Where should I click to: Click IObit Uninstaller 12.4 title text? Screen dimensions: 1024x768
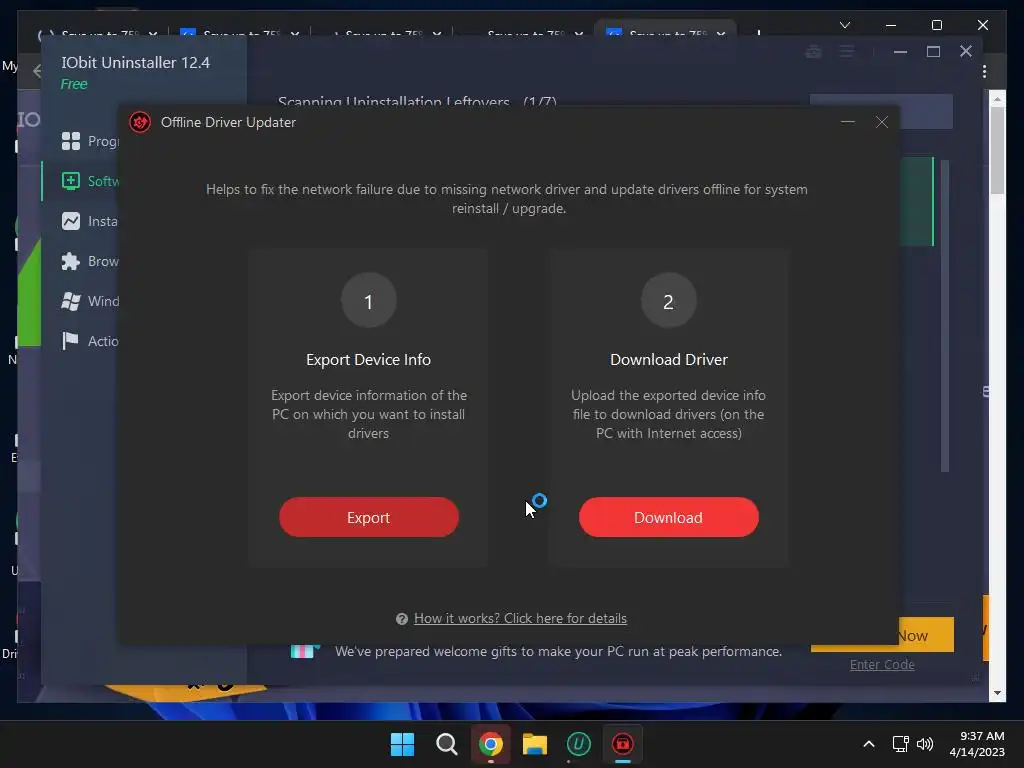pos(136,63)
